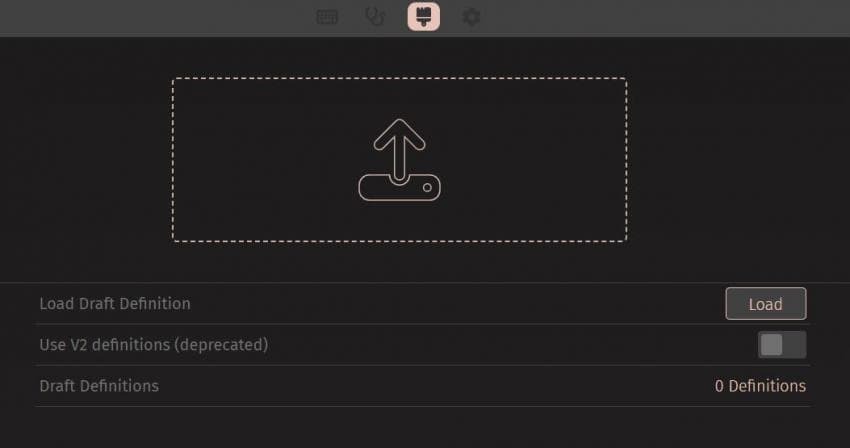The image size is (850, 448).
Task: Click the Use V2 definitions (deprecated) label
Action: 153,345
